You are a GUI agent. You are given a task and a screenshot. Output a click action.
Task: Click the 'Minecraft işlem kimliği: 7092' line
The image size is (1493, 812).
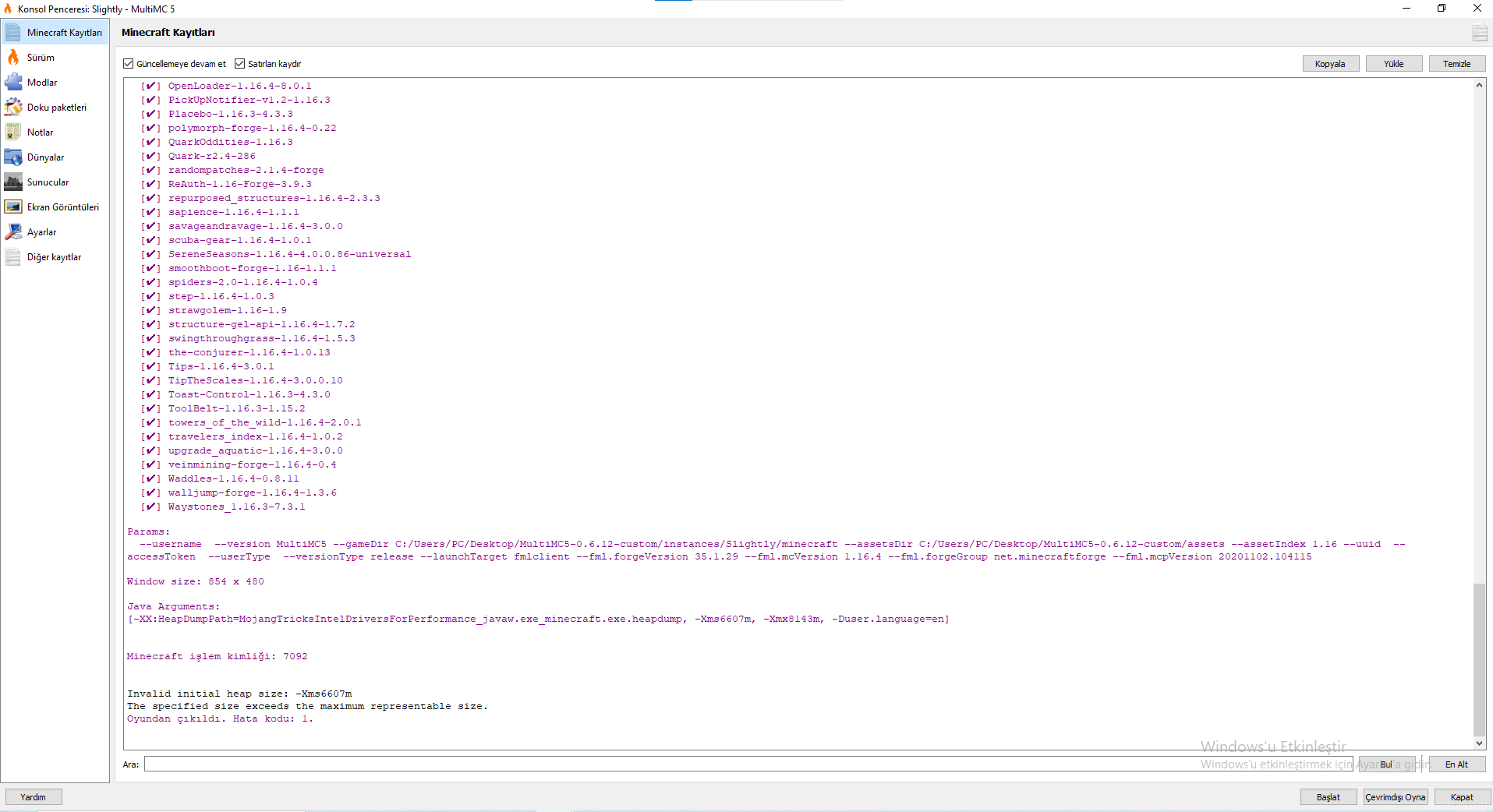tap(218, 656)
